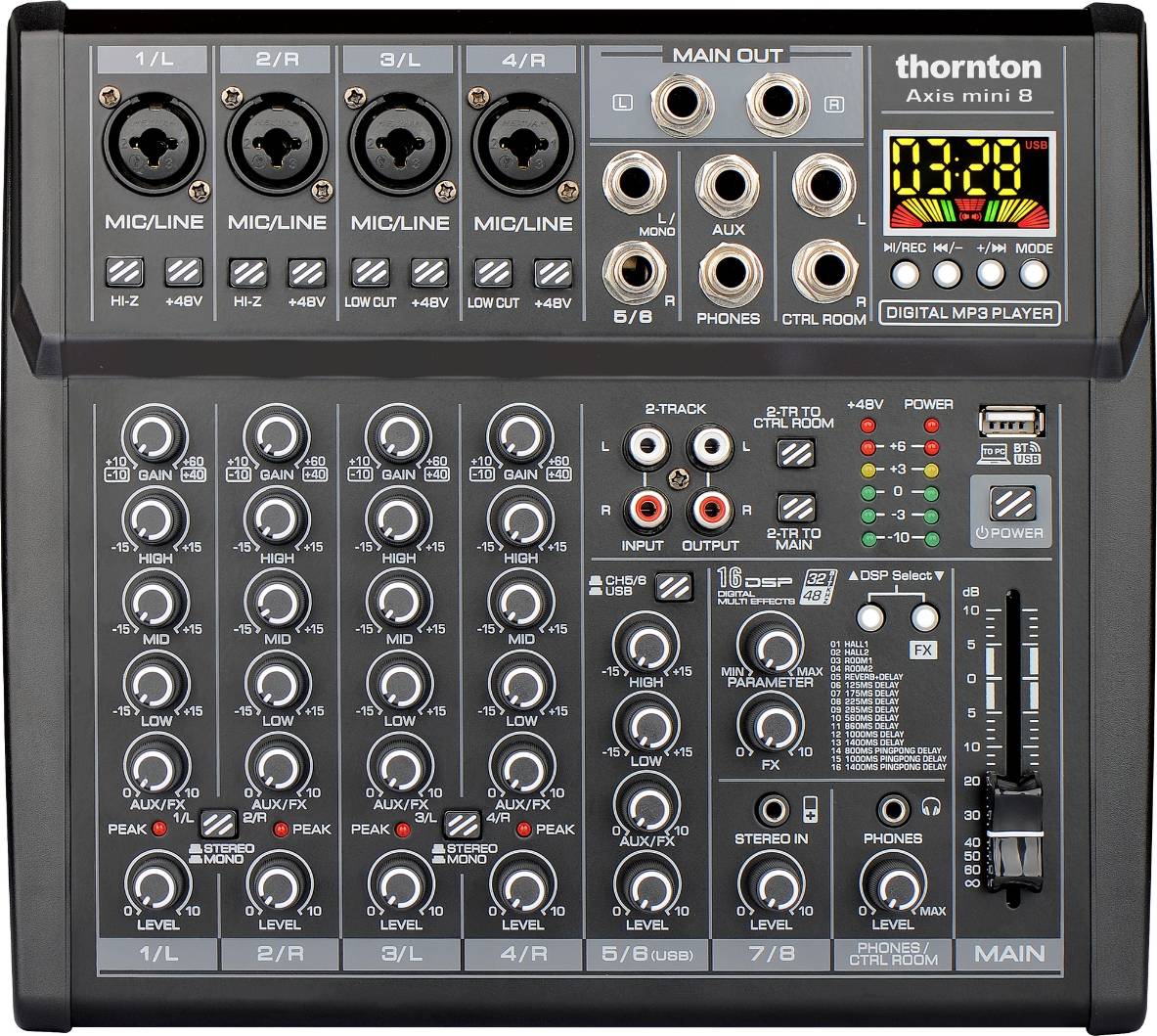Click the AUX output jack

[729, 185]
